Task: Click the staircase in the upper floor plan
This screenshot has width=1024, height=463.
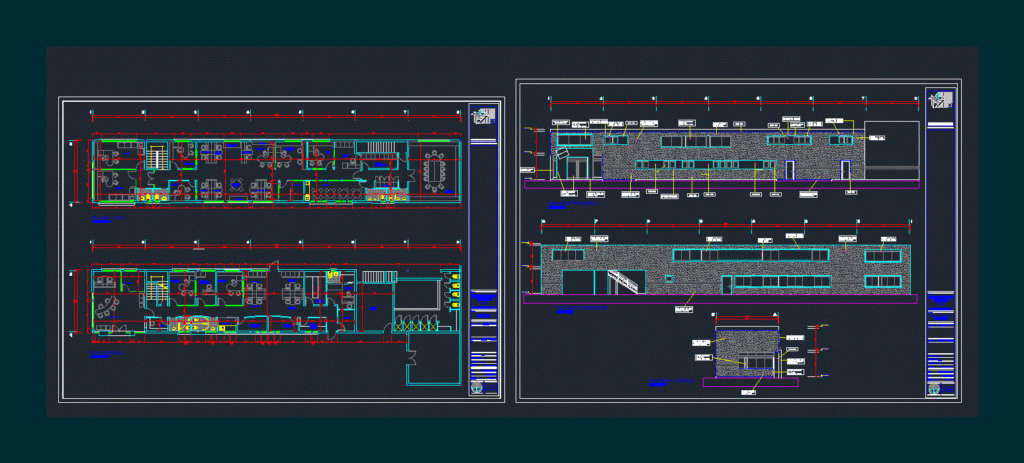Action: [156, 159]
